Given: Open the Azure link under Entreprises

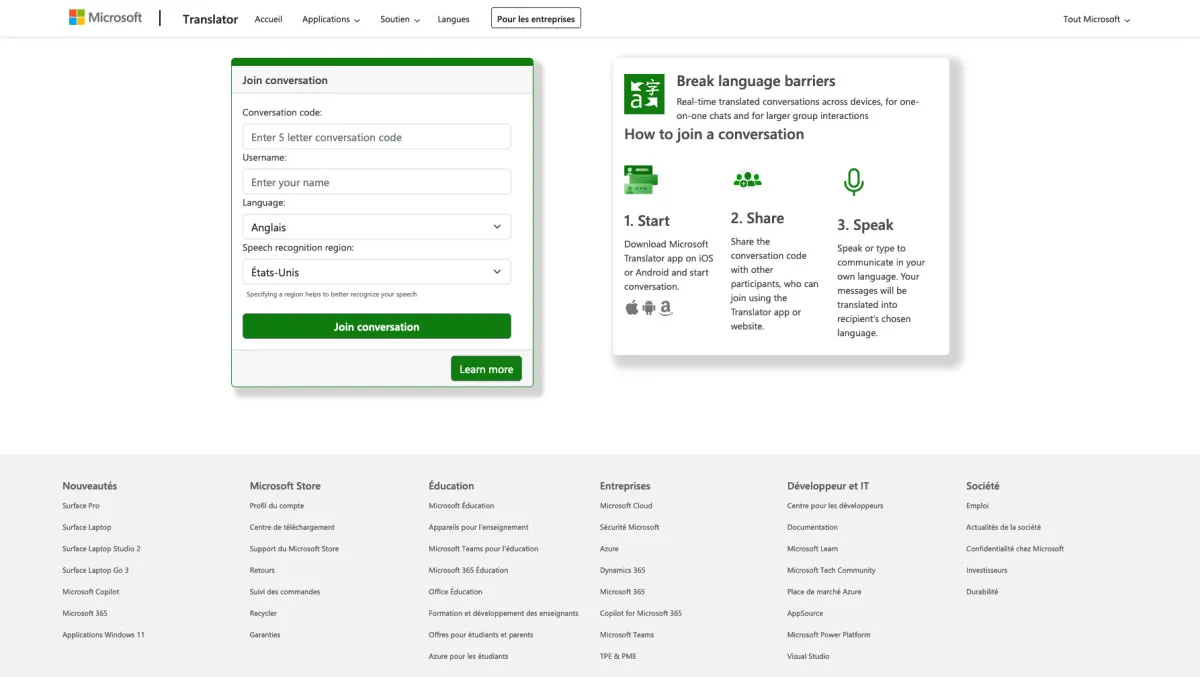Looking at the screenshot, I should 609,549.
